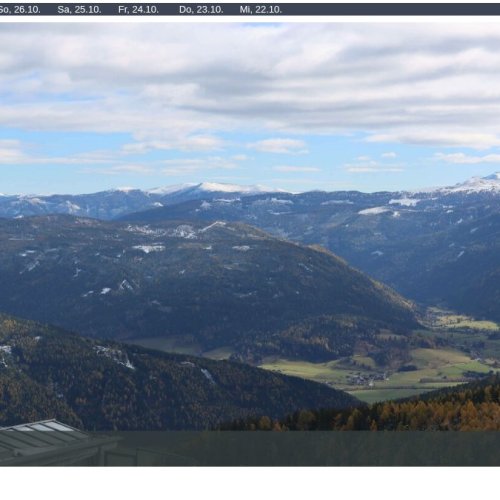Select the Sa. 25.10. date tab
Viewport: 500px width, 500px height.
79,10
